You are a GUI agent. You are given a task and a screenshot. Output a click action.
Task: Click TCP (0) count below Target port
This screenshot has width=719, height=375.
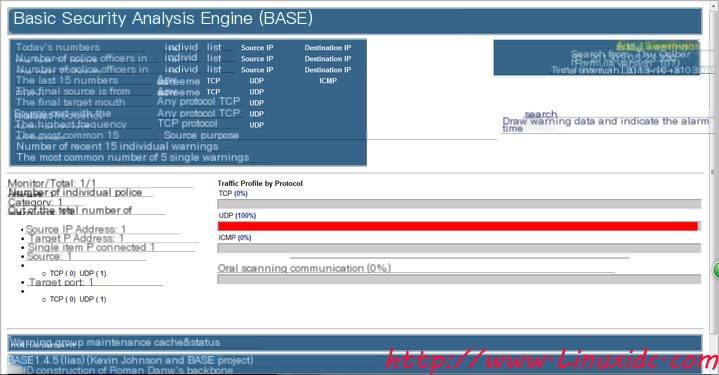pyautogui.click(x=63, y=299)
